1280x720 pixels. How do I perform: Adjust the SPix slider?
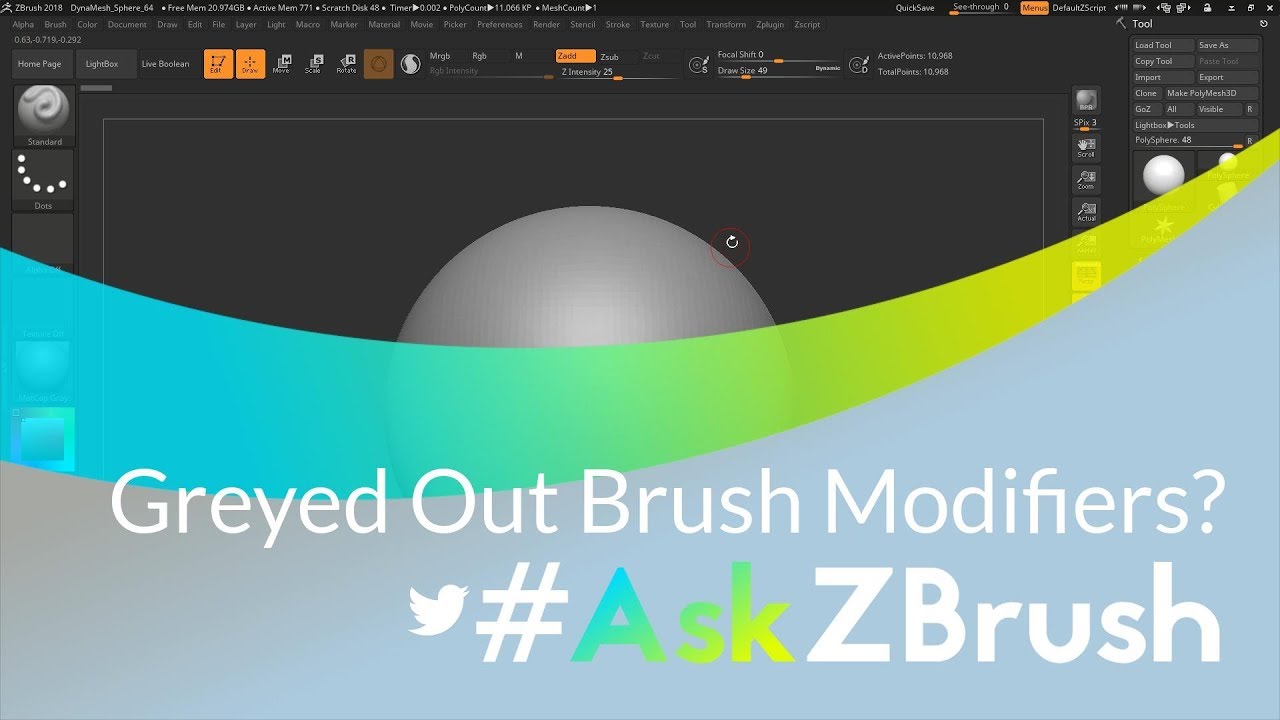[1086, 124]
